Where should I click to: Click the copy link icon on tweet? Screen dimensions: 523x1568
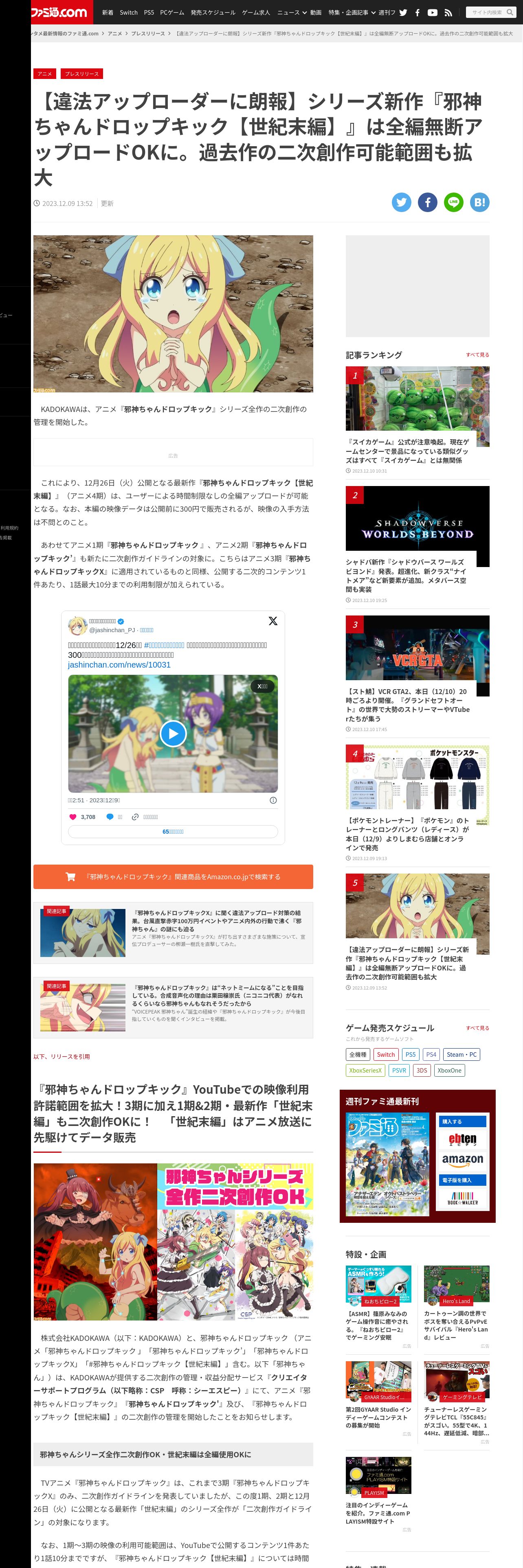(x=135, y=817)
